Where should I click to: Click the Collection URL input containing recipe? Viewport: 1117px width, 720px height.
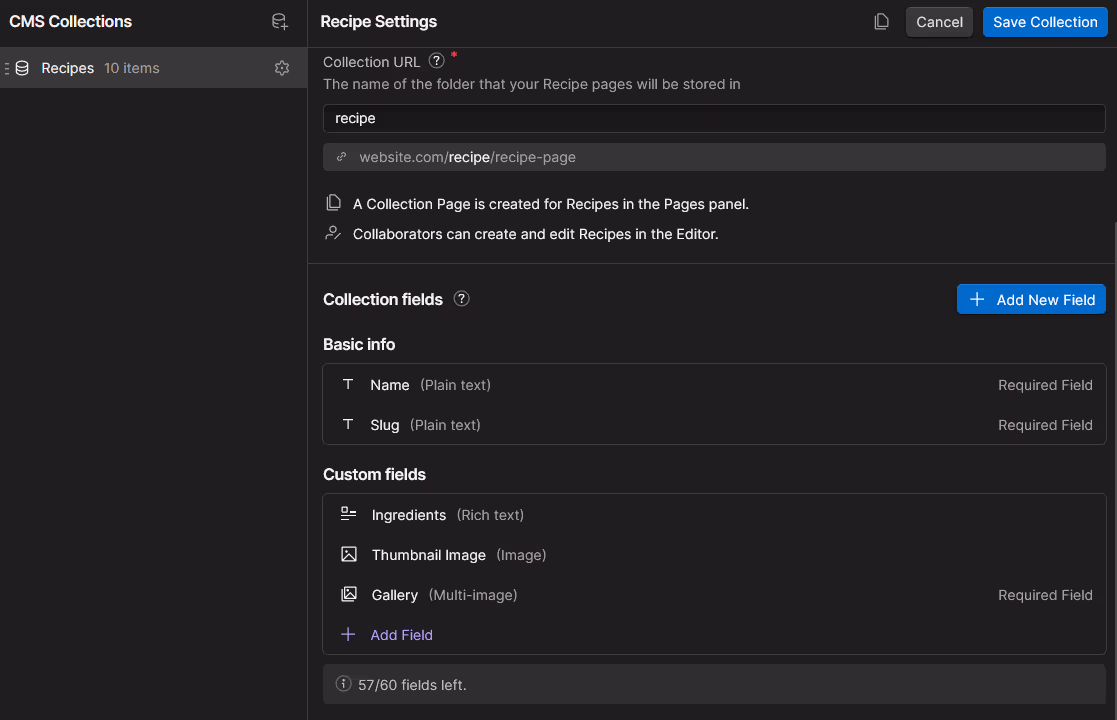(714, 118)
